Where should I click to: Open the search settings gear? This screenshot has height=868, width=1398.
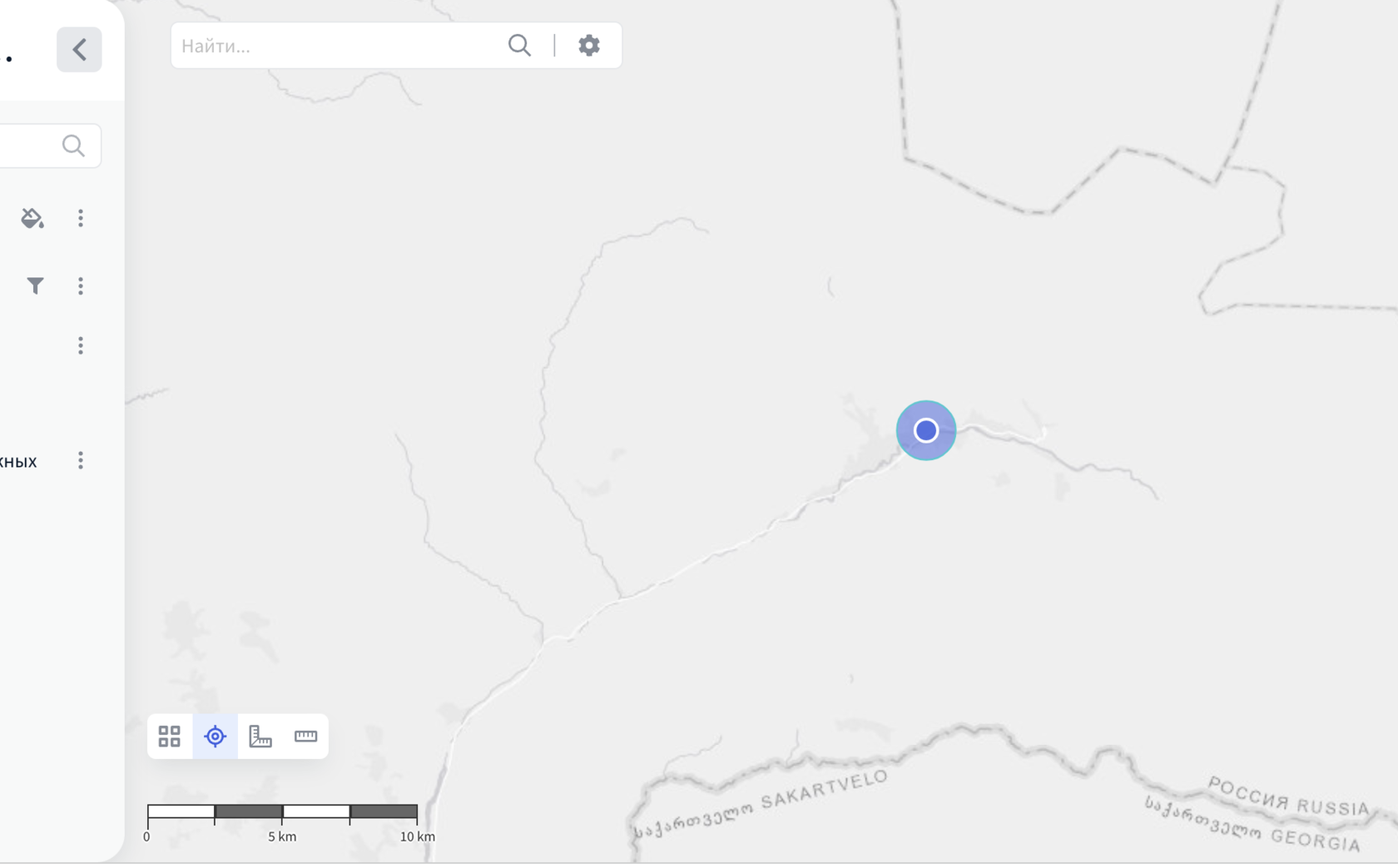[x=589, y=45]
